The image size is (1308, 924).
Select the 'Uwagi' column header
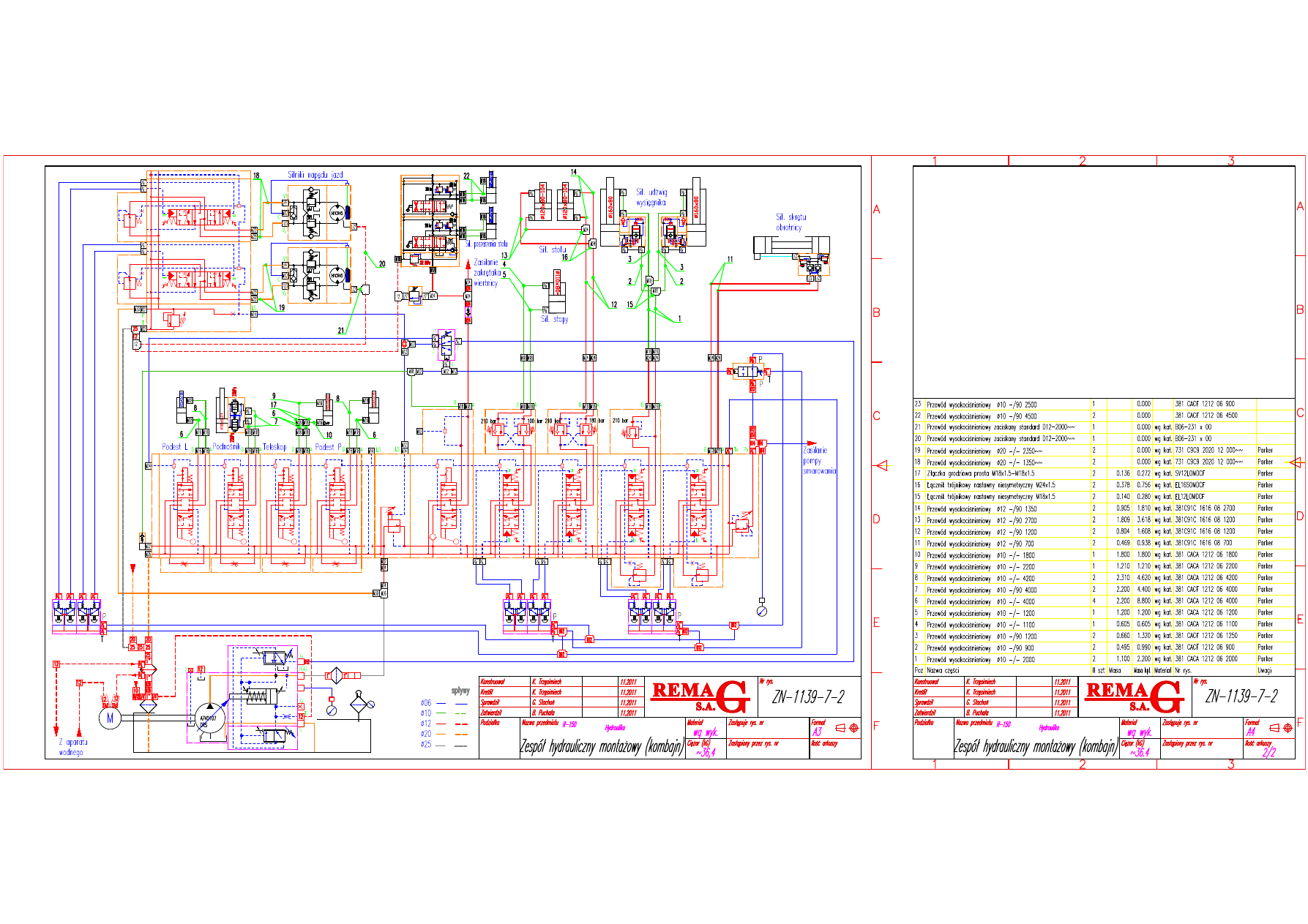click(x=1265, y=671)
